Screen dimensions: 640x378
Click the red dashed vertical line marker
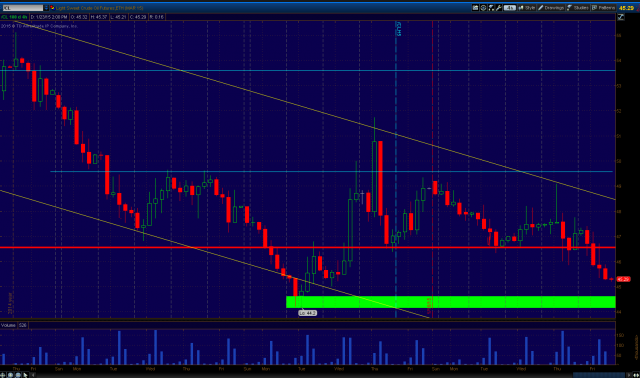click(432, 169)
